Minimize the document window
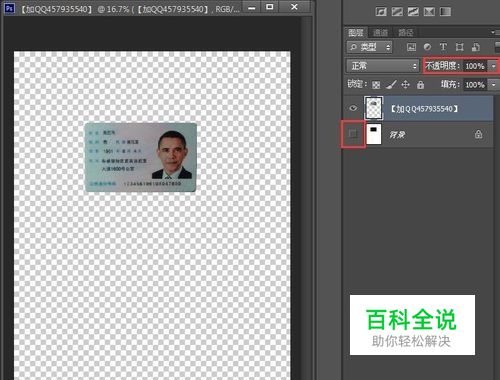 pyautogui.click(x=252, y=7)
